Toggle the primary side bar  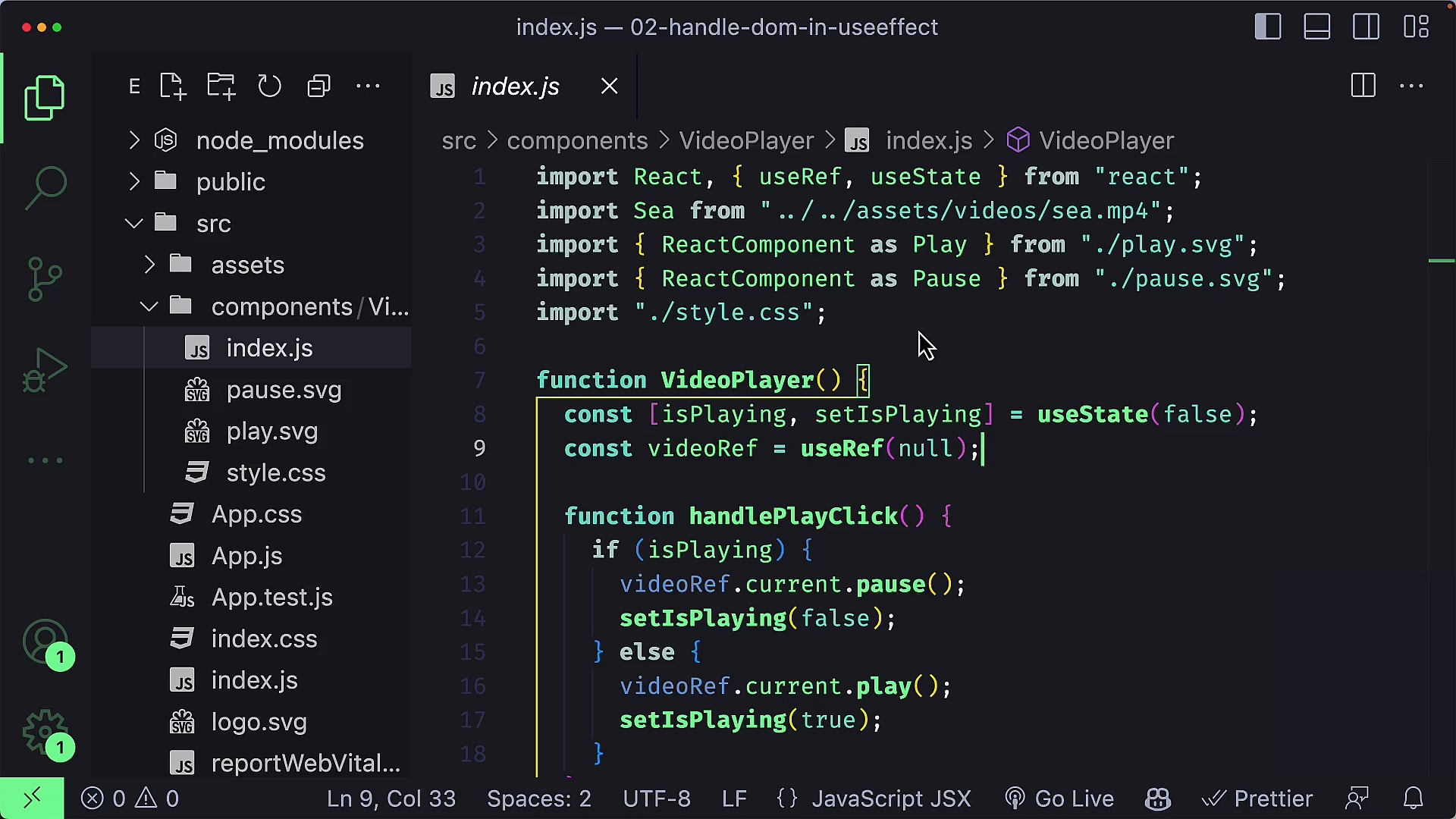click(x=1267, y=27)
